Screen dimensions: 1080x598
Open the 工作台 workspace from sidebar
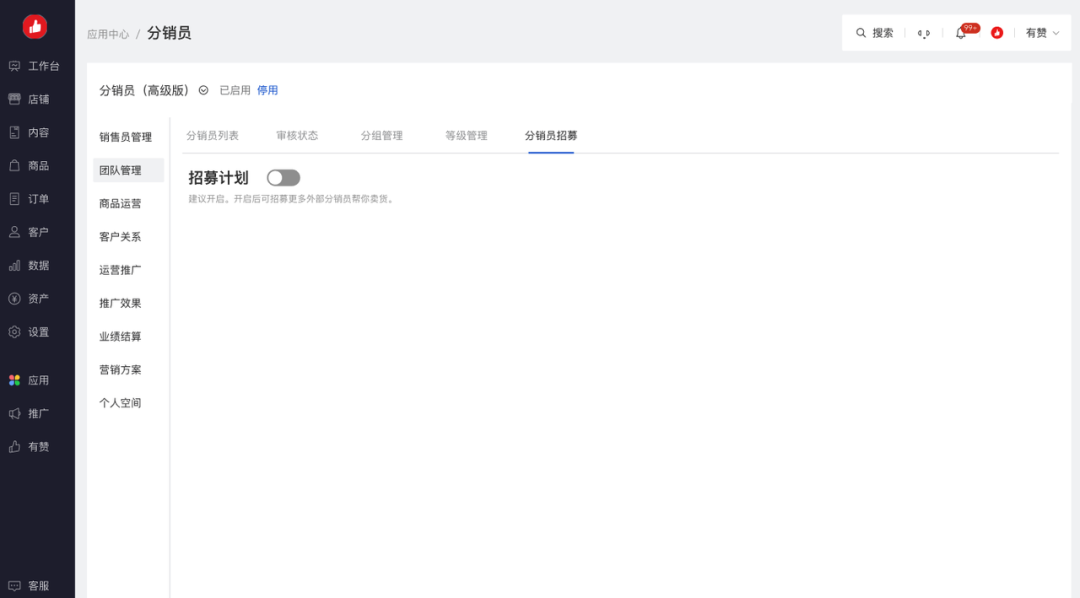click(37, 65)
